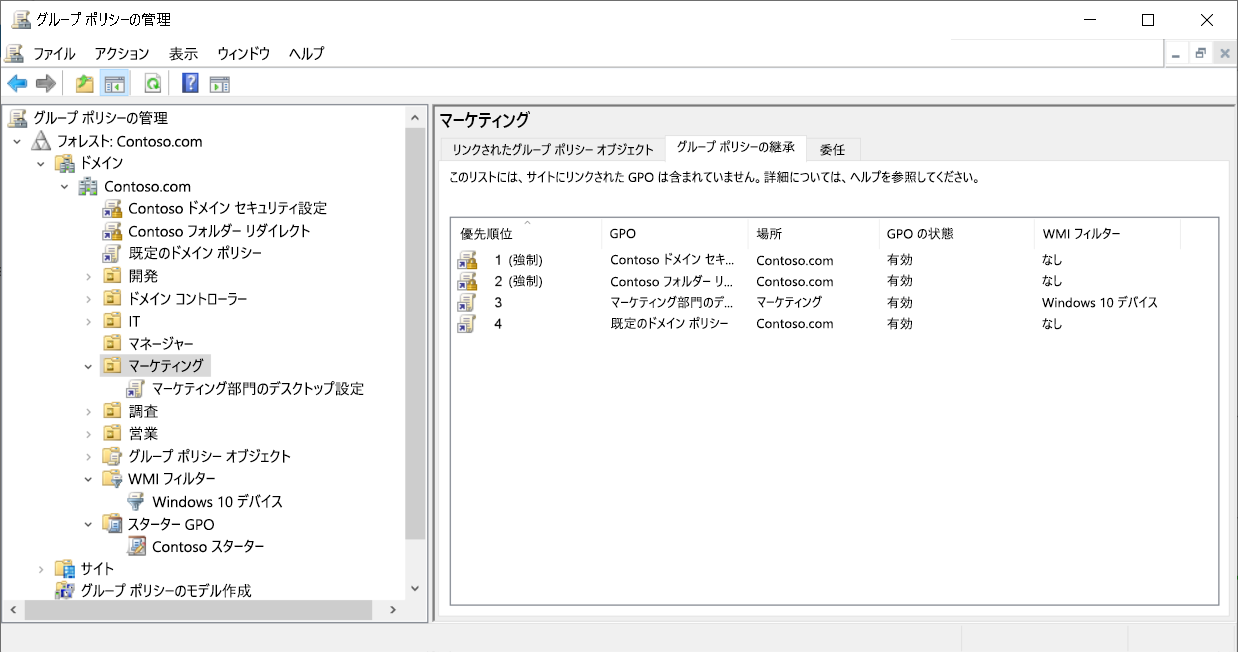Expand the 開発 OU node
The height and width of the screenshot is (652, 1238).
pyautogui.click(x=89, y=276)
